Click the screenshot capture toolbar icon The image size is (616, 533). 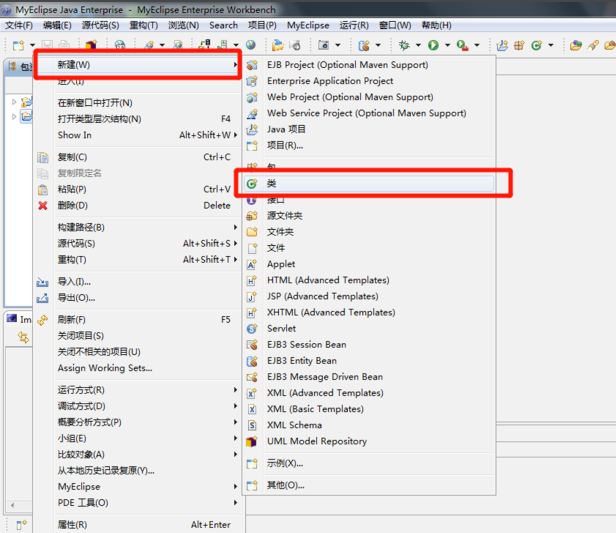click(x=323, y=46)
